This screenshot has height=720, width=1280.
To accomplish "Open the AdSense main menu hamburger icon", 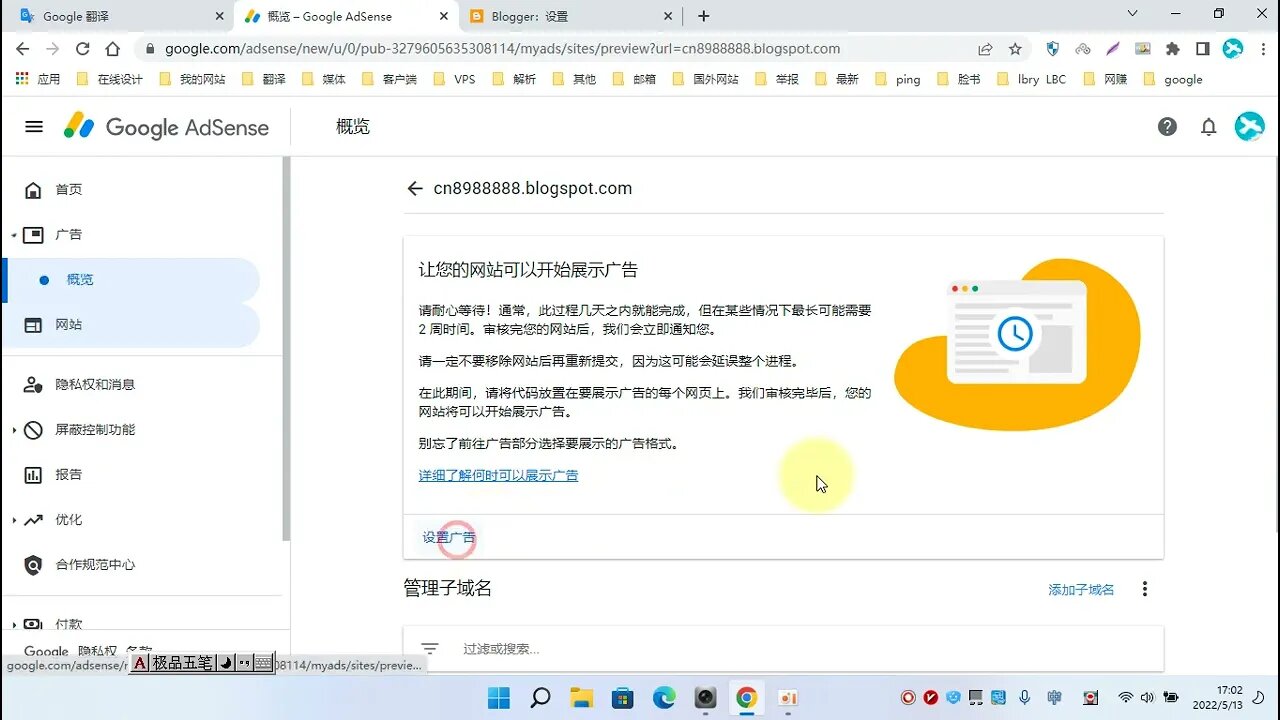I will 34,127.
